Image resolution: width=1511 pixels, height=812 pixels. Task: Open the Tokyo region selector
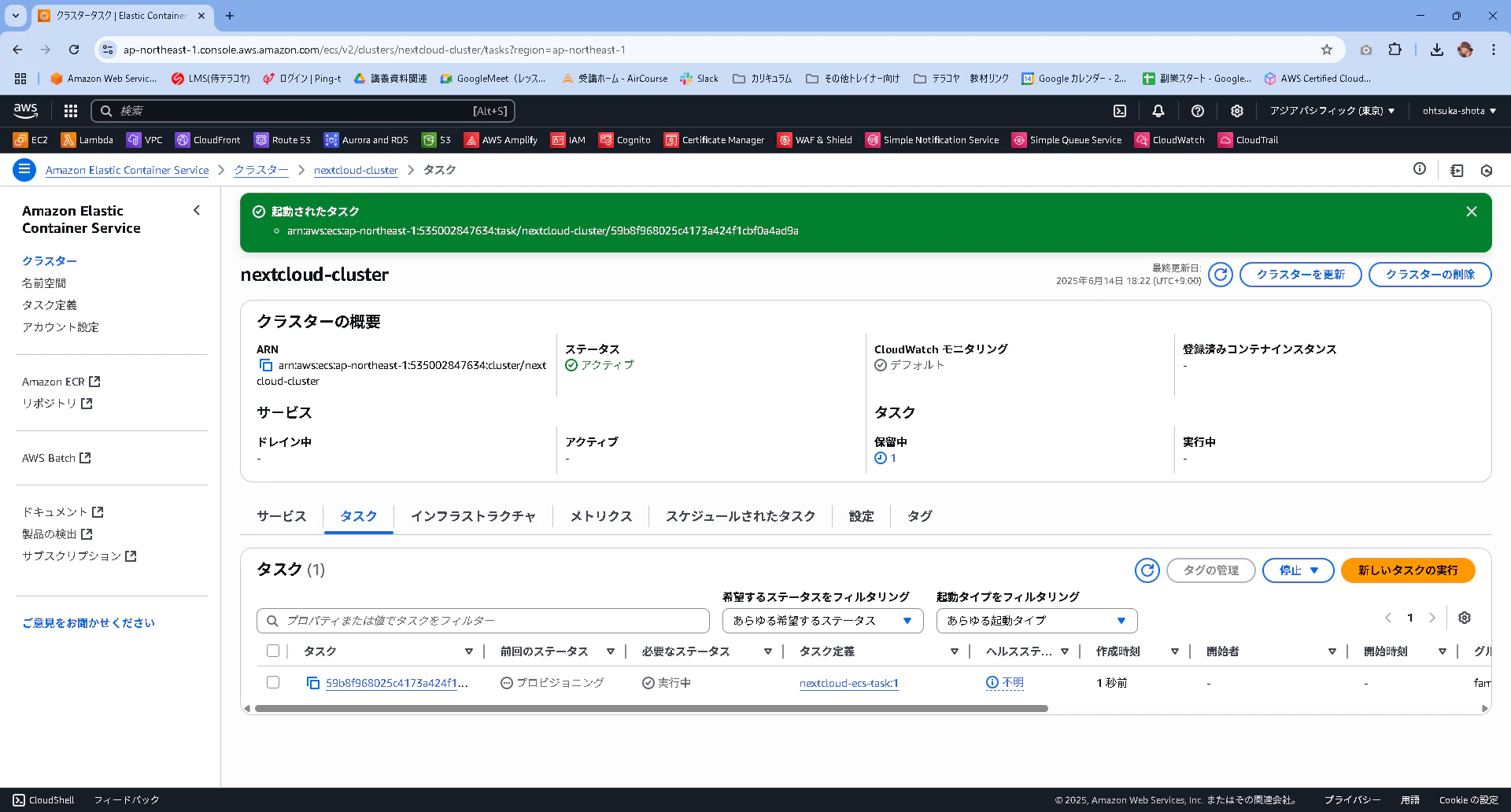(x=1332, y=111)
